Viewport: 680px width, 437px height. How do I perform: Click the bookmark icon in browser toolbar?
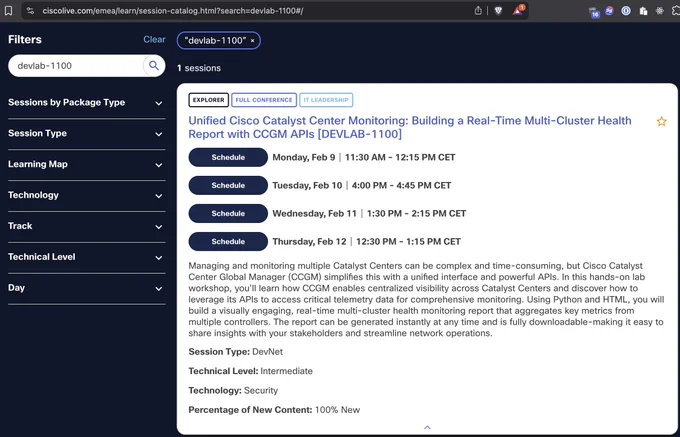pos(8,10)
